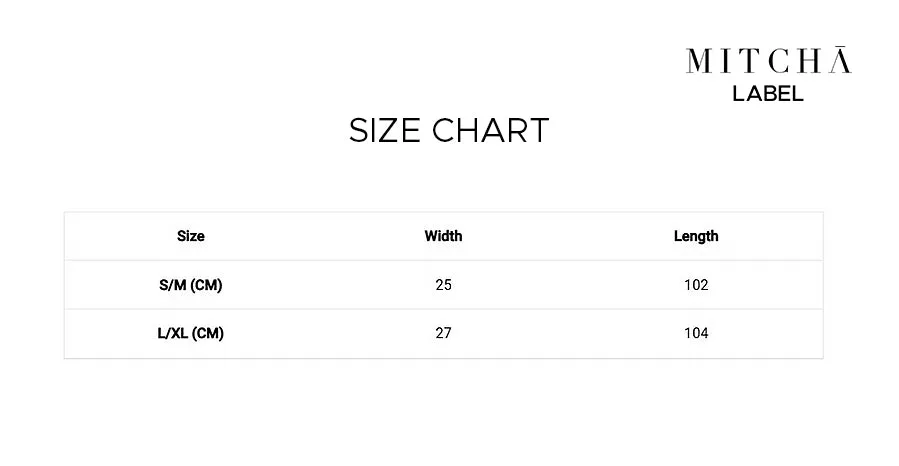Viewport: 899px width, 466px height.
Task: Select the S/M (CM) row label
Action: [191, 285]
